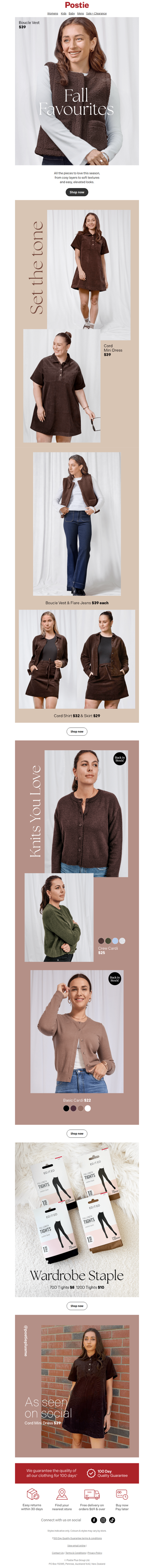Click the Find your nearest store pin icon
Image resolution: width=154 pixels, height=1568 pixels.
click(62, 1494)
